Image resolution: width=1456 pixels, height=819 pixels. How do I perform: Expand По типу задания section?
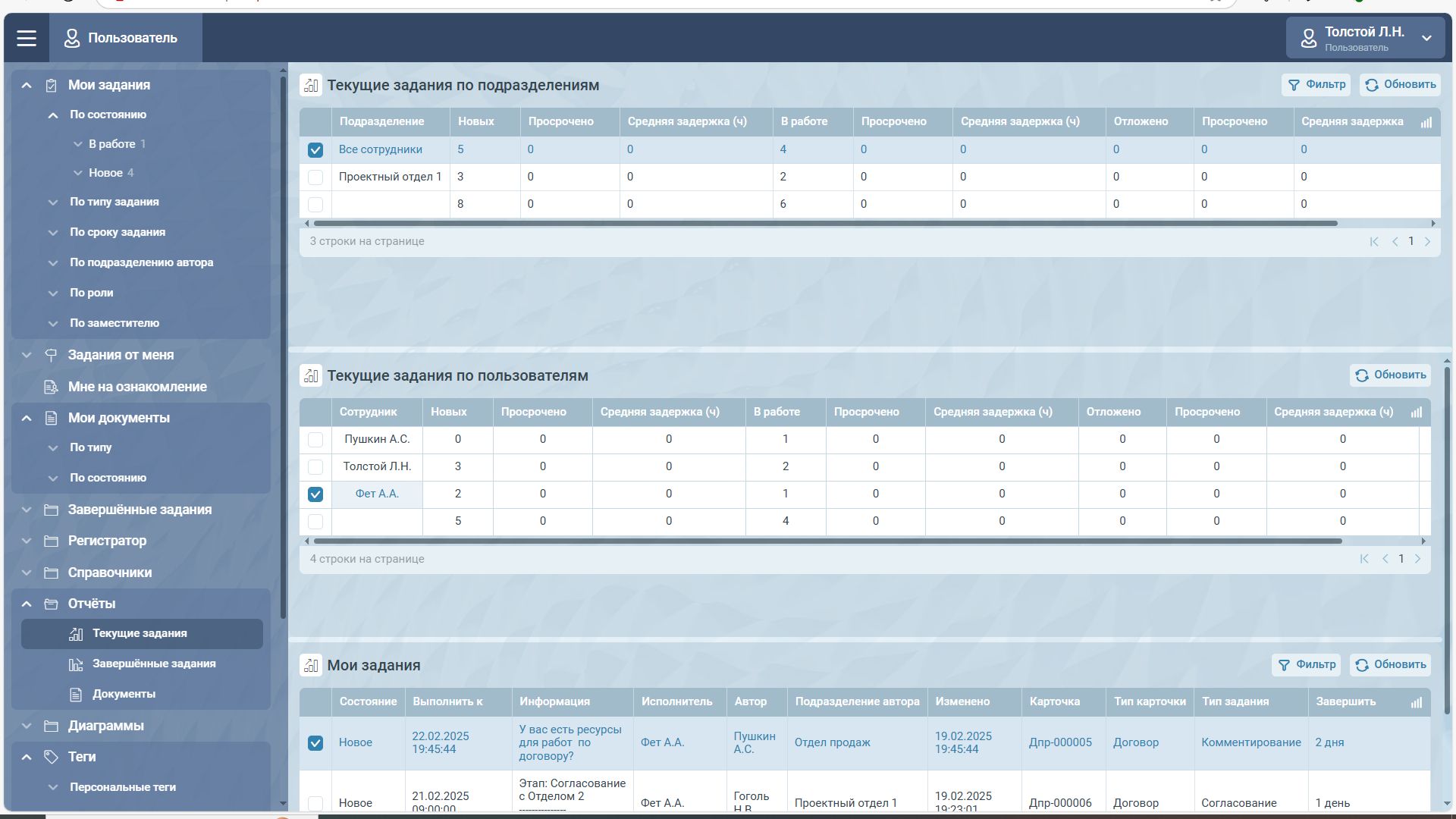coord(114,202)
